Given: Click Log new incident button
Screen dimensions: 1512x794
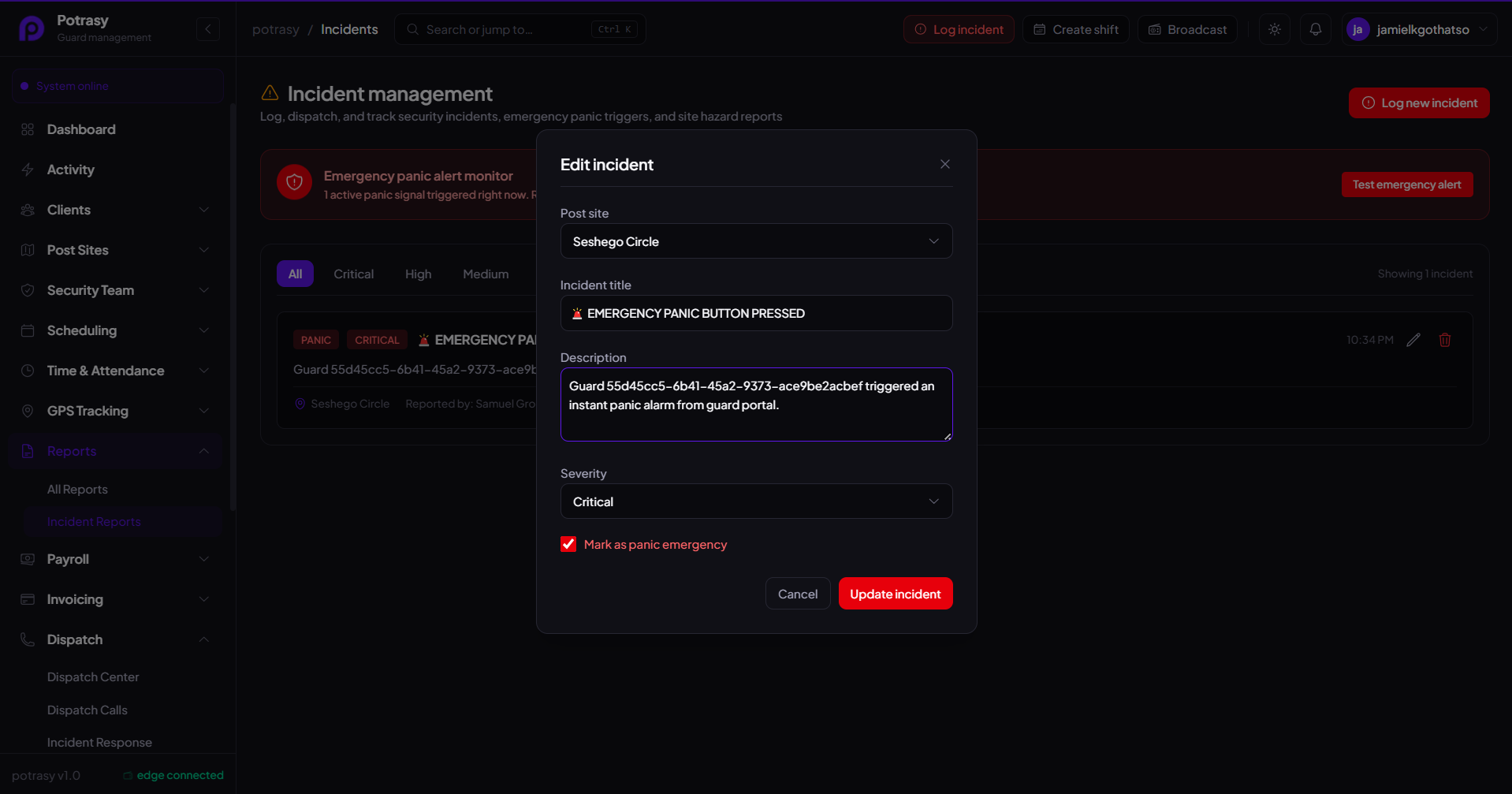Looking at the screenshot, I should 1419,103.
